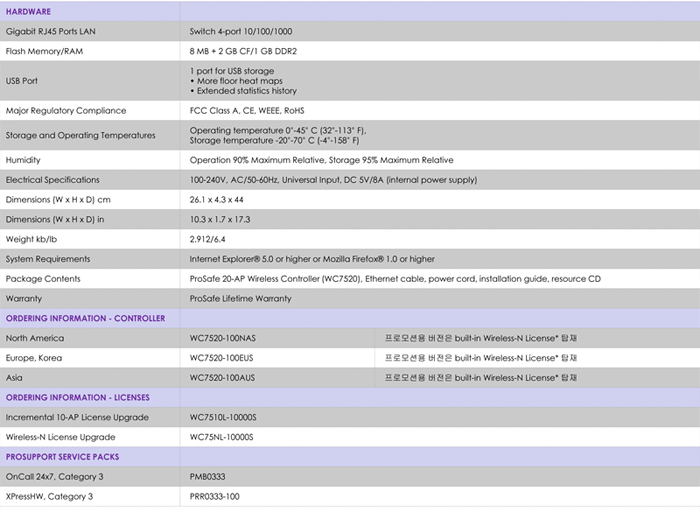This screenshot has height=512, width=700.
Task: Select 'Major Regulatory Compliance' label
Action: pyautogui.click(x=66, y=110)
